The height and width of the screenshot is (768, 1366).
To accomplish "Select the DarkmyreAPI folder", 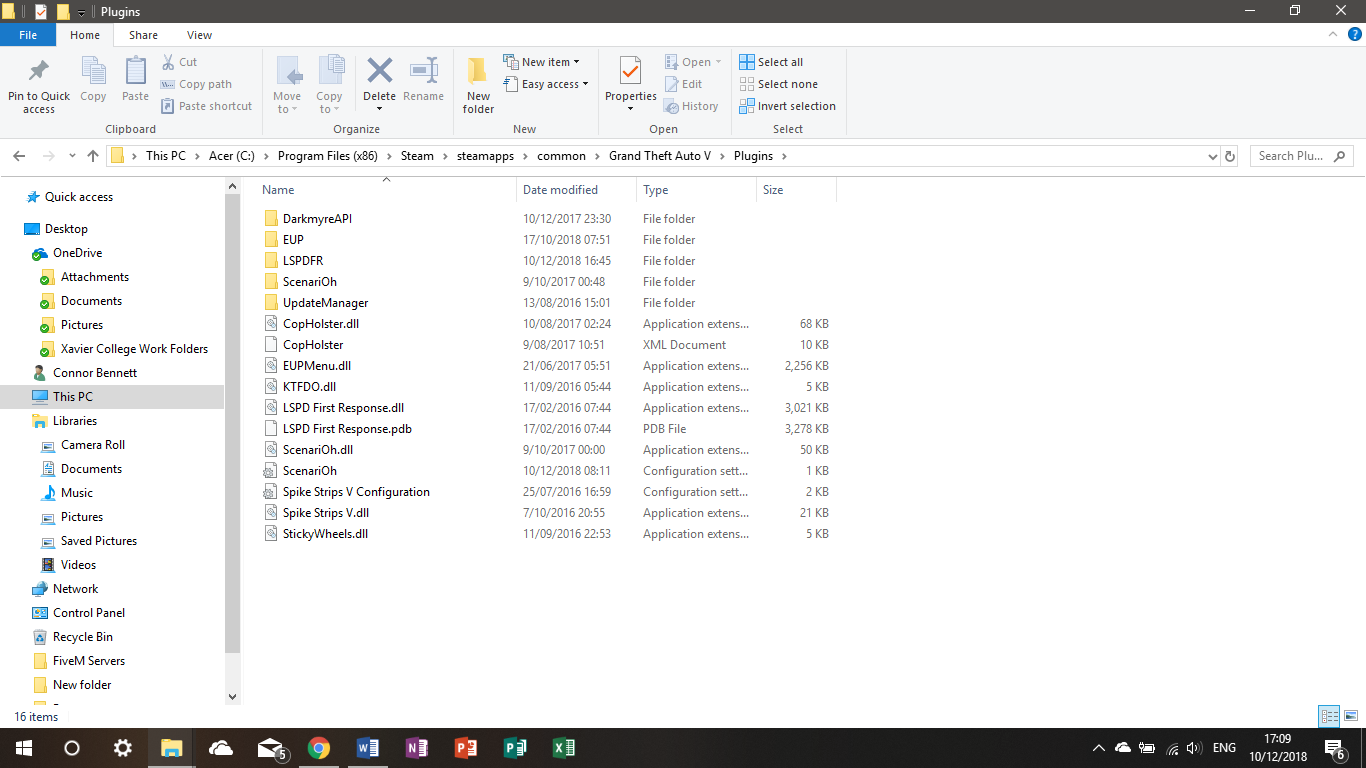I will pyautogui.click(x=317, y=219).
